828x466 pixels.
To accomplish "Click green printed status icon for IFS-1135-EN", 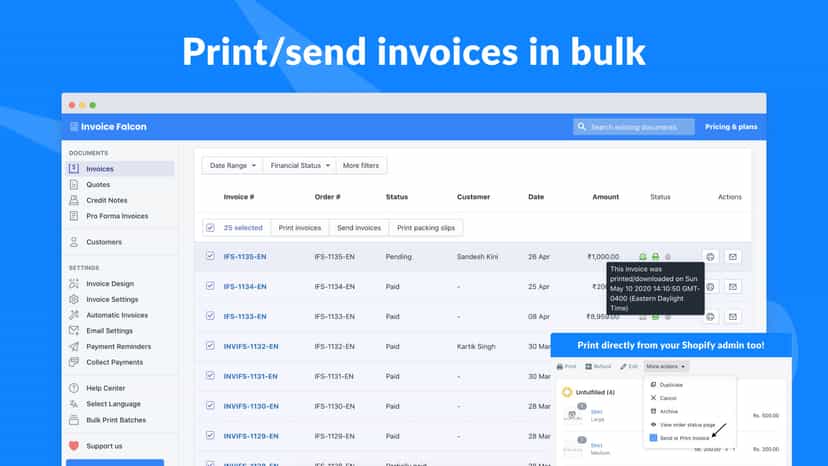I will pos(655,257).
